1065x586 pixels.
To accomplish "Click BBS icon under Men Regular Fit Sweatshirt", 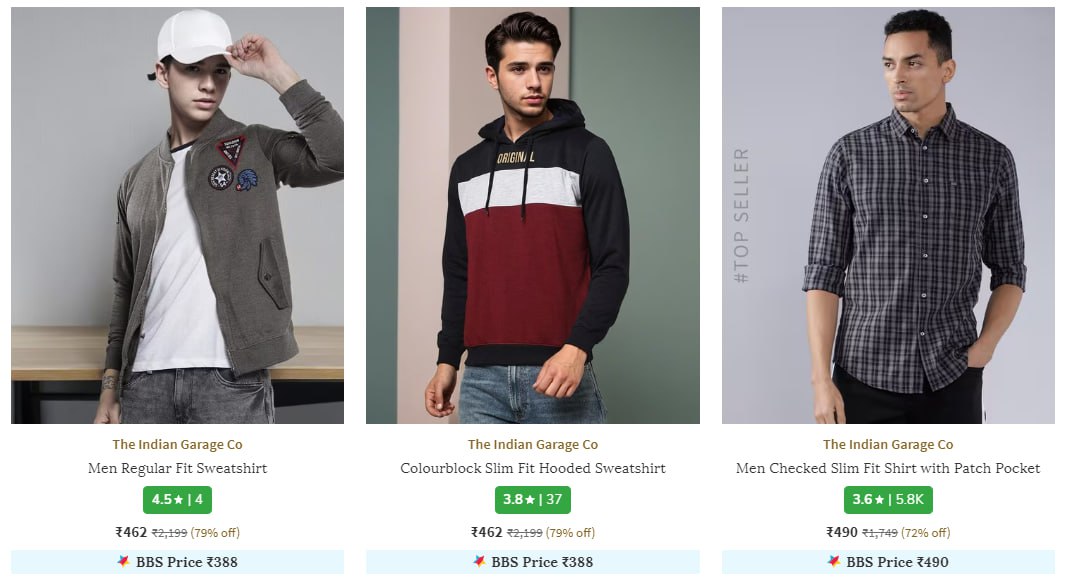I will [x=124, y=562].
